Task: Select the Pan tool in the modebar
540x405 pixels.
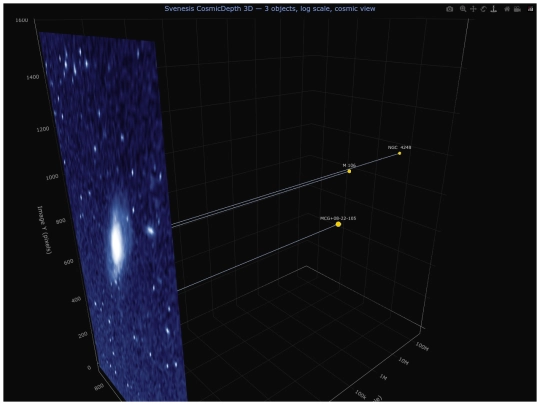Action: [473, 9]
